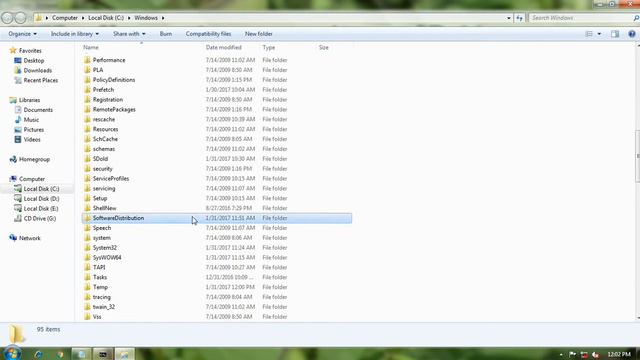Image resolution: width=640 pixels, height=360 pixels.
Task: Select the SysWOW64 folder name
Action: (x=107, y=258)
